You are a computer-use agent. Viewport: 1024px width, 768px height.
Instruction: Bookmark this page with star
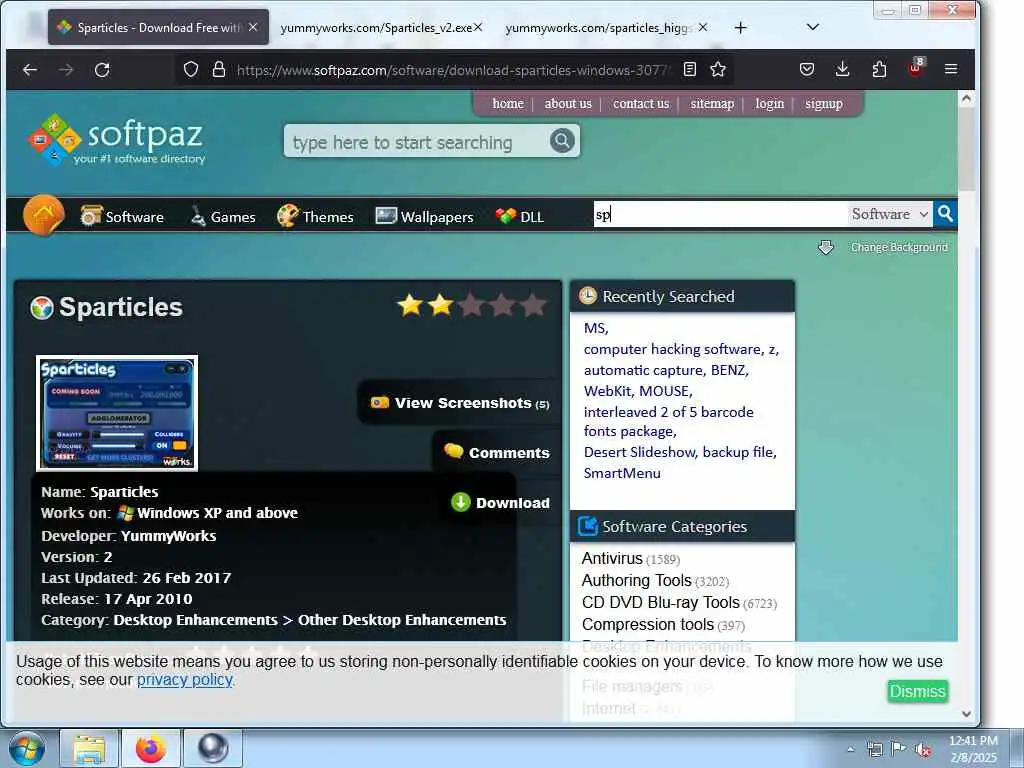click(718, 69)
